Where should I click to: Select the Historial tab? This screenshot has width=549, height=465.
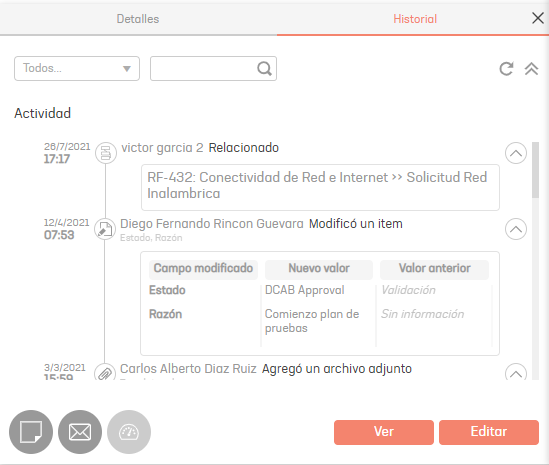(x=415, y=19)
